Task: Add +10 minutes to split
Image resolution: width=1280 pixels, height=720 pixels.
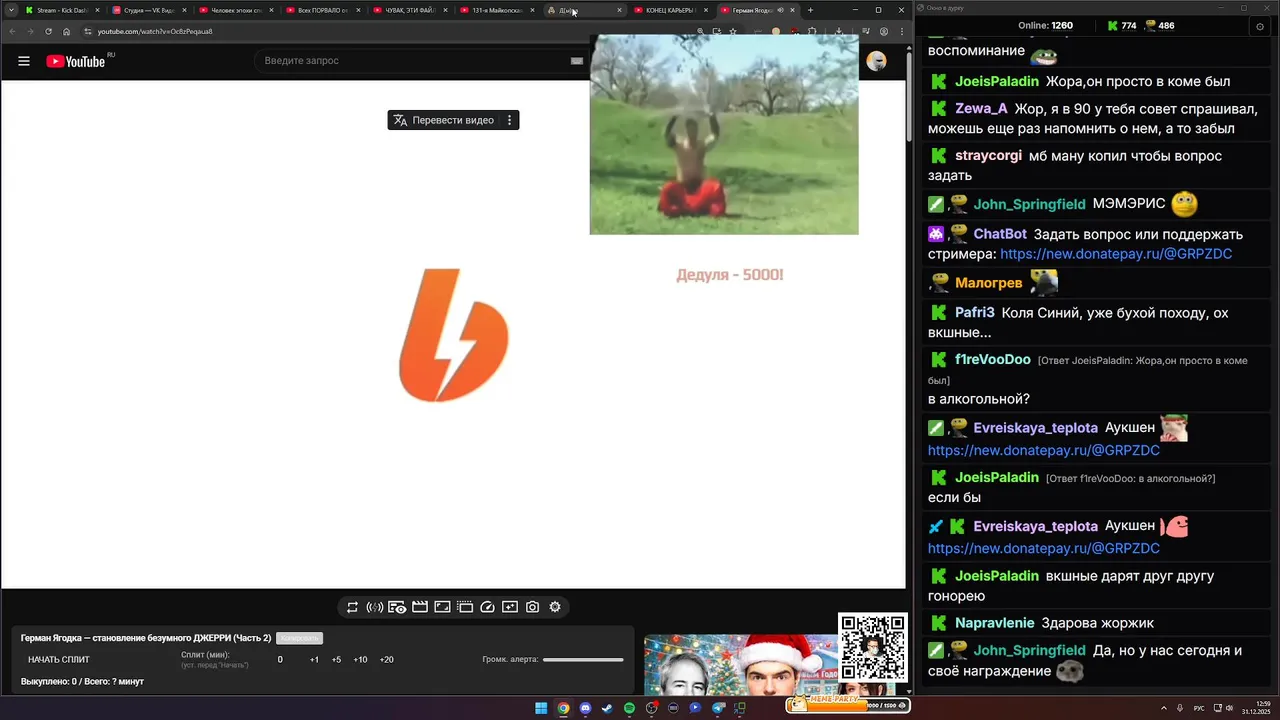Action: click(360, 660)
